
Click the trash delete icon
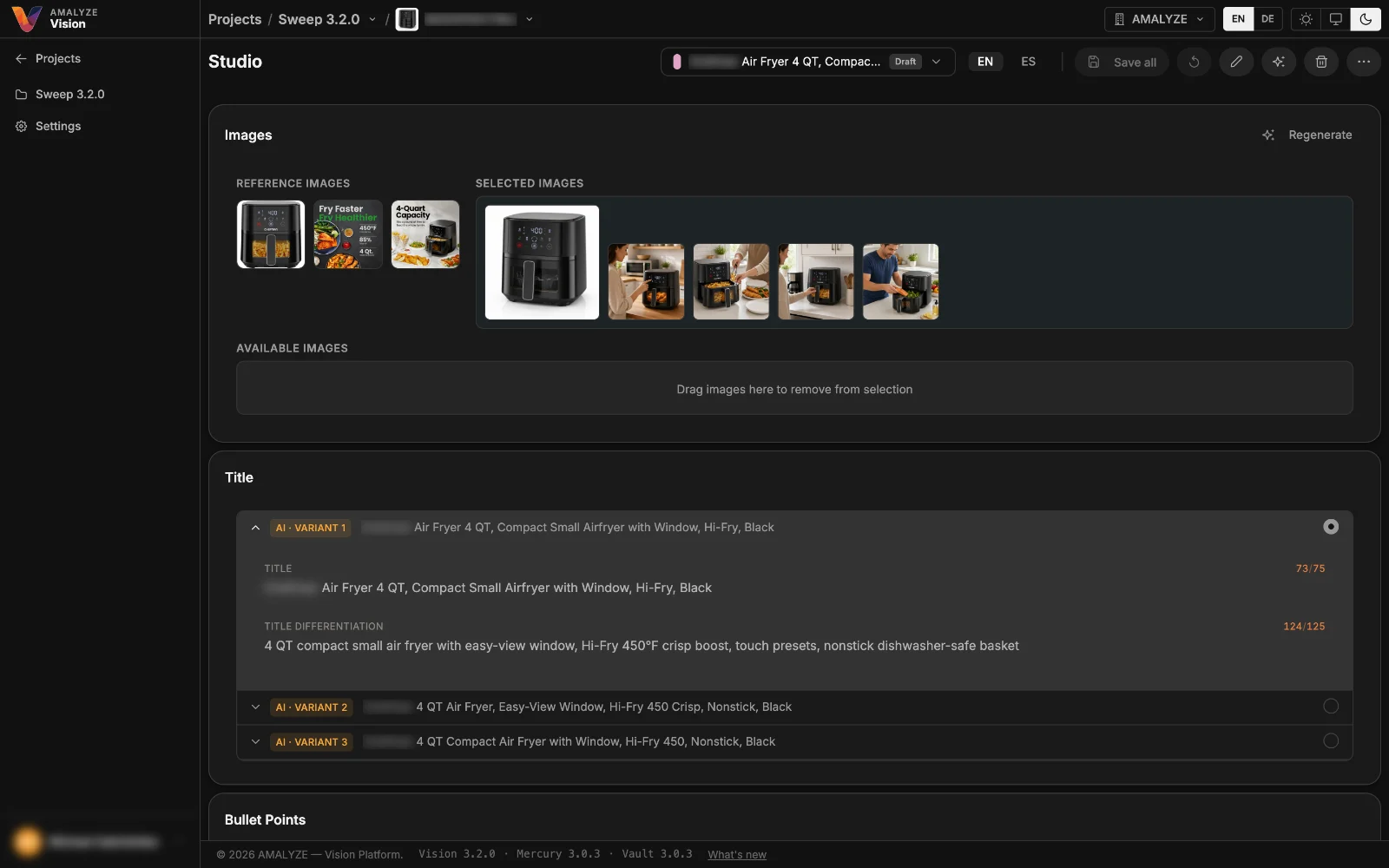(x=1321, y=62)
